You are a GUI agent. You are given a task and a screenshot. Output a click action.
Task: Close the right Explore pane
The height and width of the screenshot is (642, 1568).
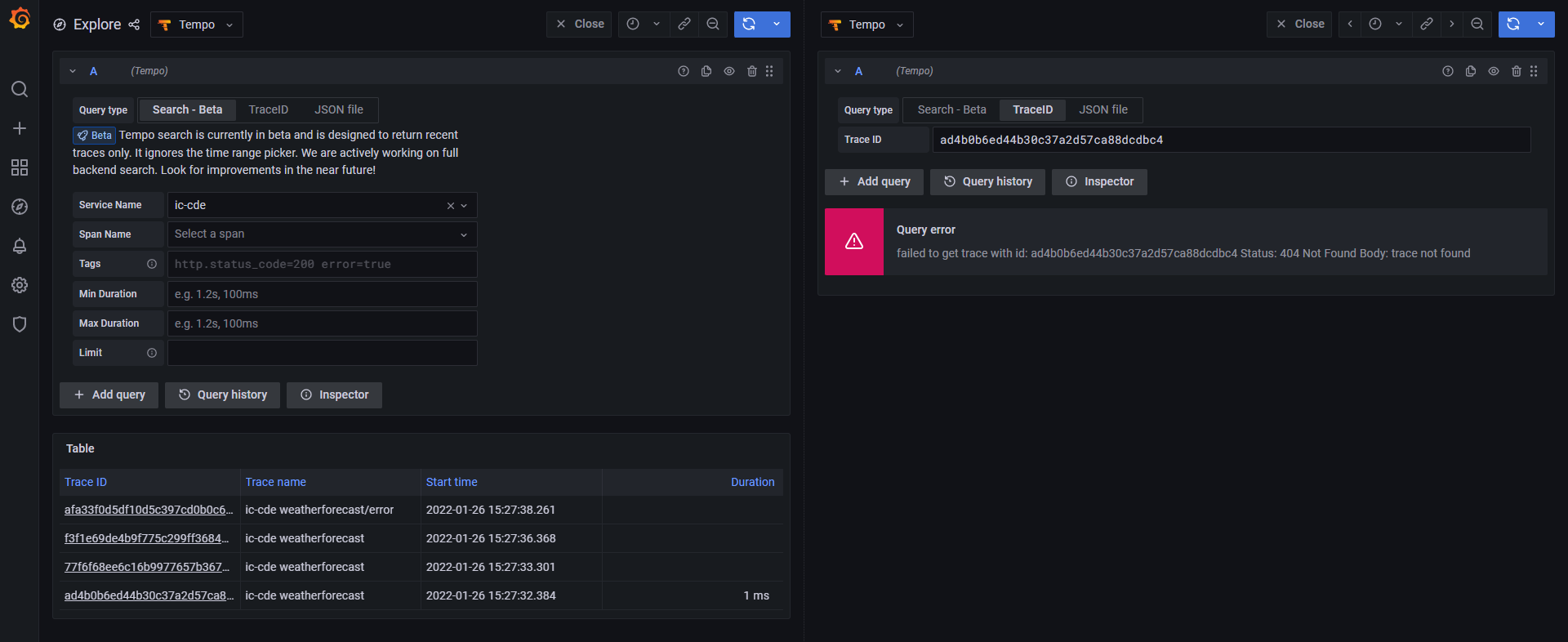pyautogui.click(x=1300, y=25)
